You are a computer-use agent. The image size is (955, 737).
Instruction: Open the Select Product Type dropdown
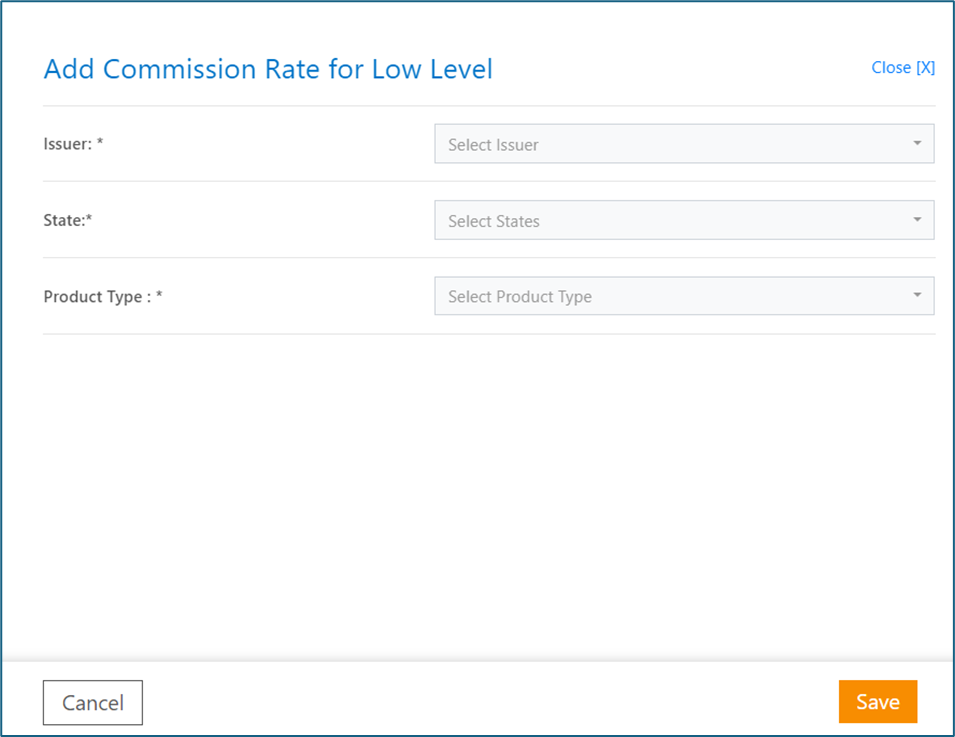[684, 296]
